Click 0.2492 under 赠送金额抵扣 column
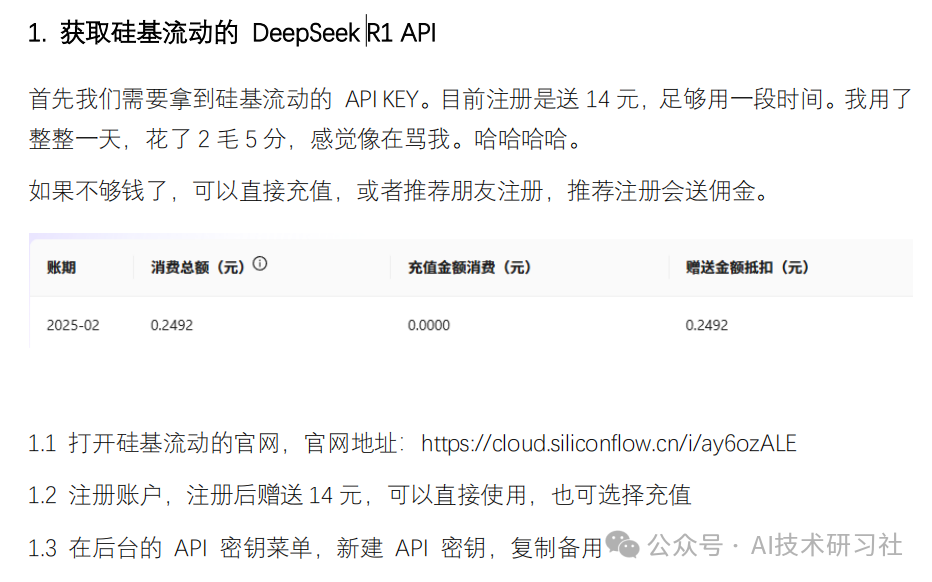The height and width of the screenshot is (582, 932). coord(707,325)
